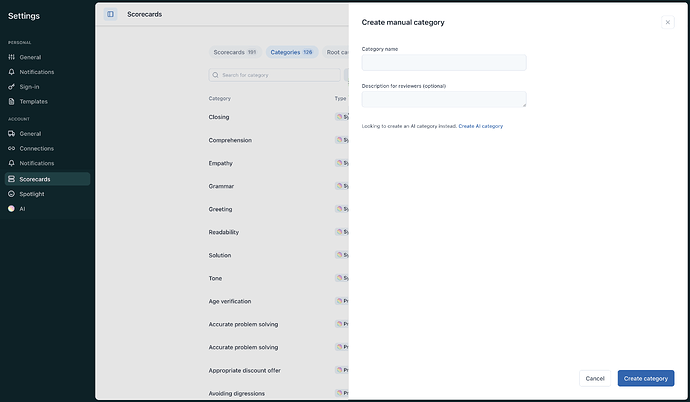
Task: Switch to the Scorecards 191 tab
Action: click(x=235, y=52)
